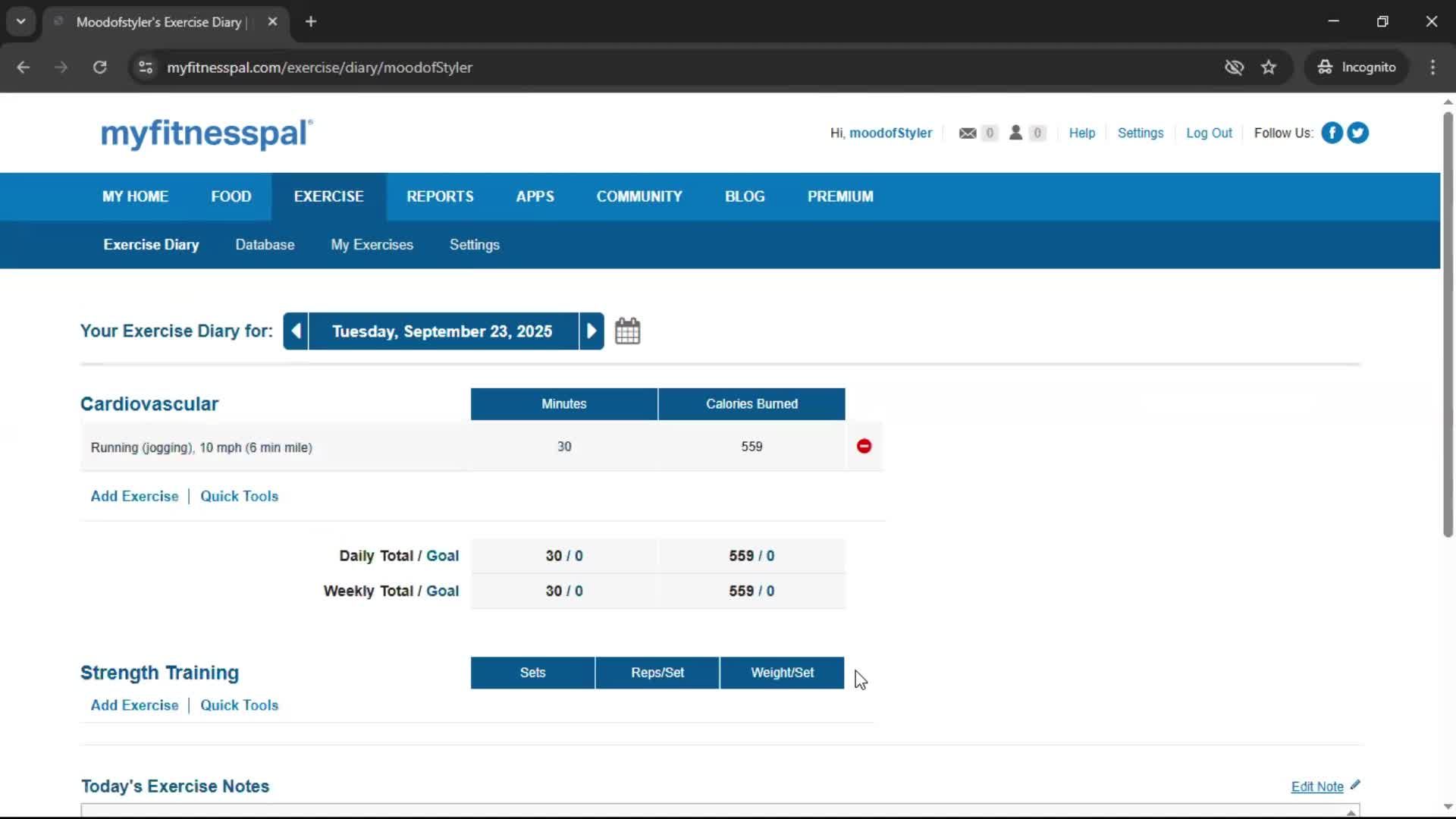Image resolution: width=1456 pixels, height=819 pixels.
Task: Open the Facebook follow icon
Action: click(x=1332, y=133)
